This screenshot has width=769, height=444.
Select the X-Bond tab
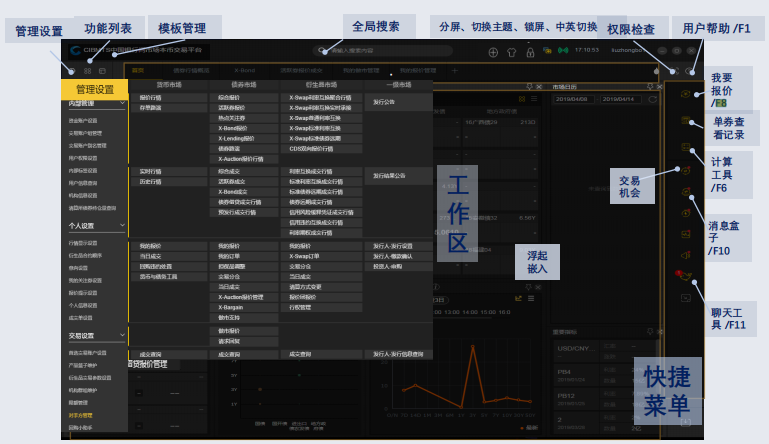coord(245,71)
